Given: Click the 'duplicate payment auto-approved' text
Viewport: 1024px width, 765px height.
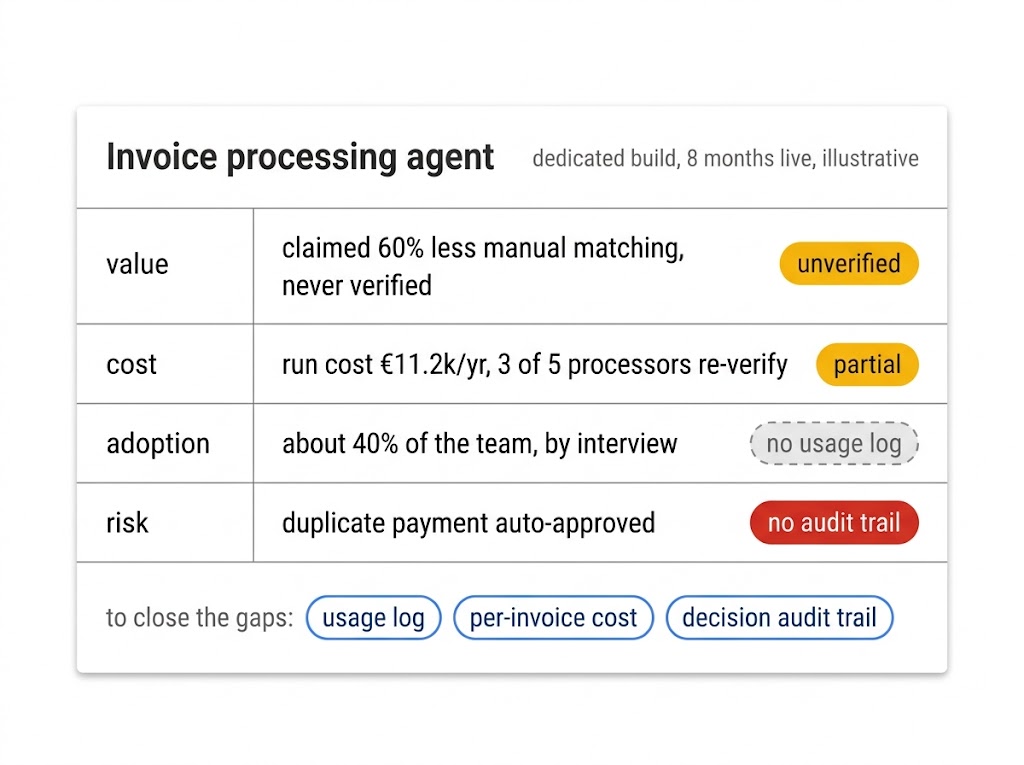Looking at the screenshot, I should 468,523.
